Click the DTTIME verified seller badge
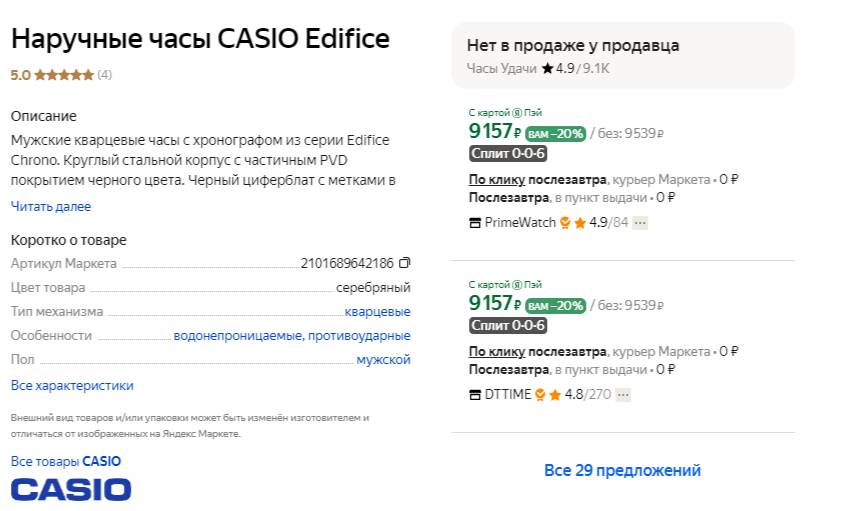852x511 pixels. [540, 395]
